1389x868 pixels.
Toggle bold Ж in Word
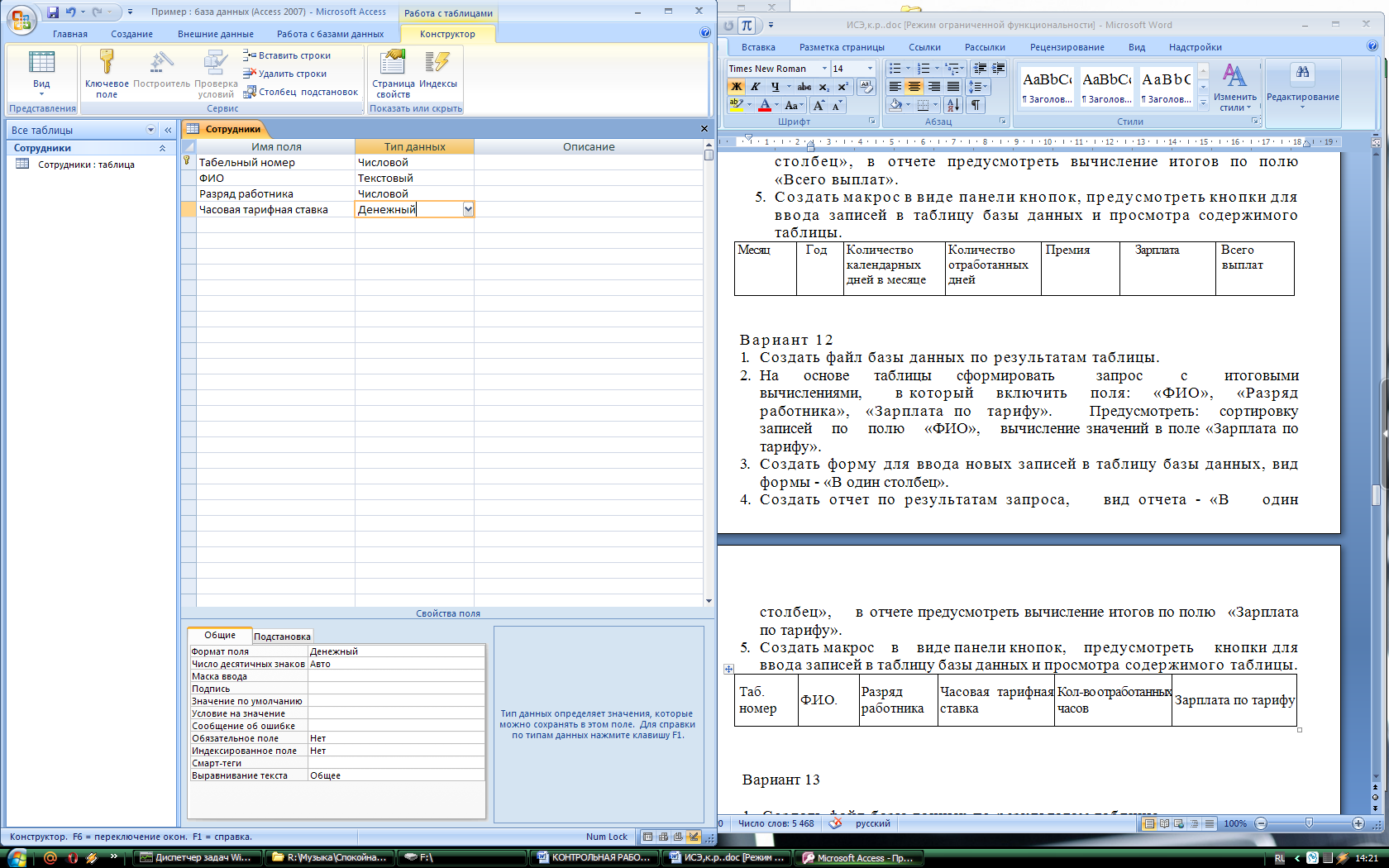736,87
